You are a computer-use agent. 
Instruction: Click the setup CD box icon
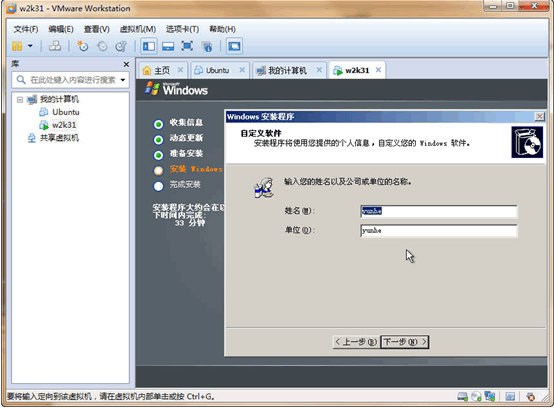click(527, 142)
